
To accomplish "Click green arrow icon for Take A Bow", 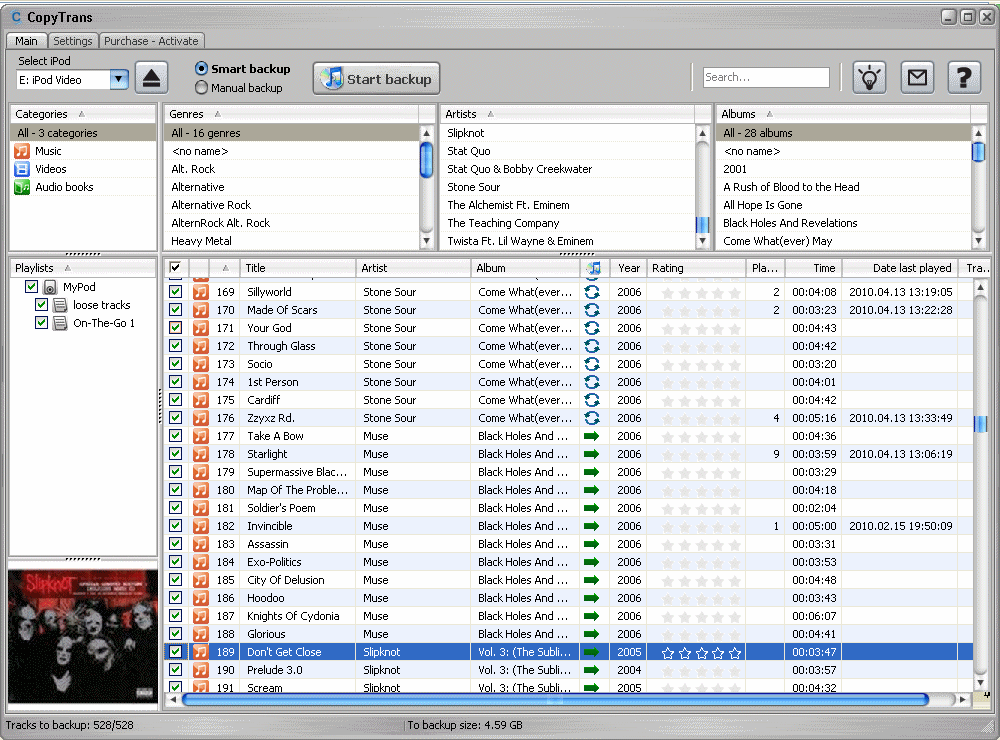I will (592, 436).
